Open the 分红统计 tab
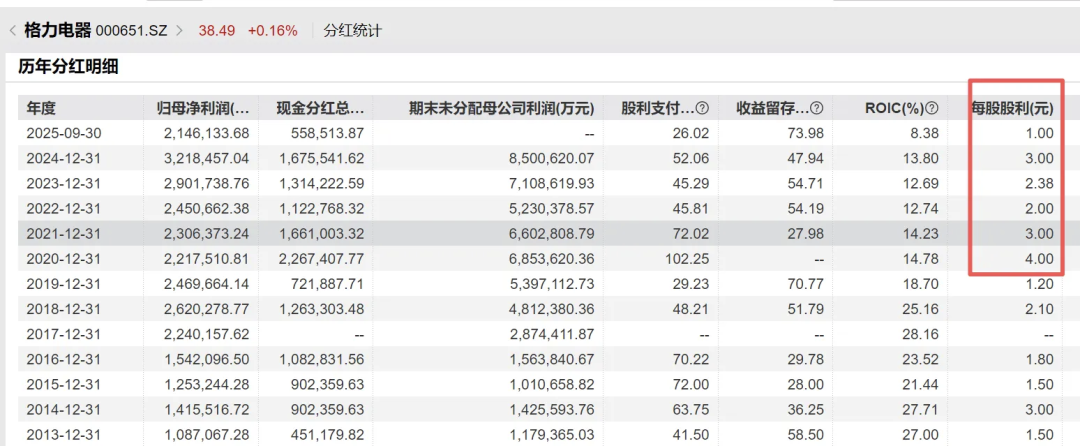The height and width of the screenshot is (446, 1080). point(352,30)
